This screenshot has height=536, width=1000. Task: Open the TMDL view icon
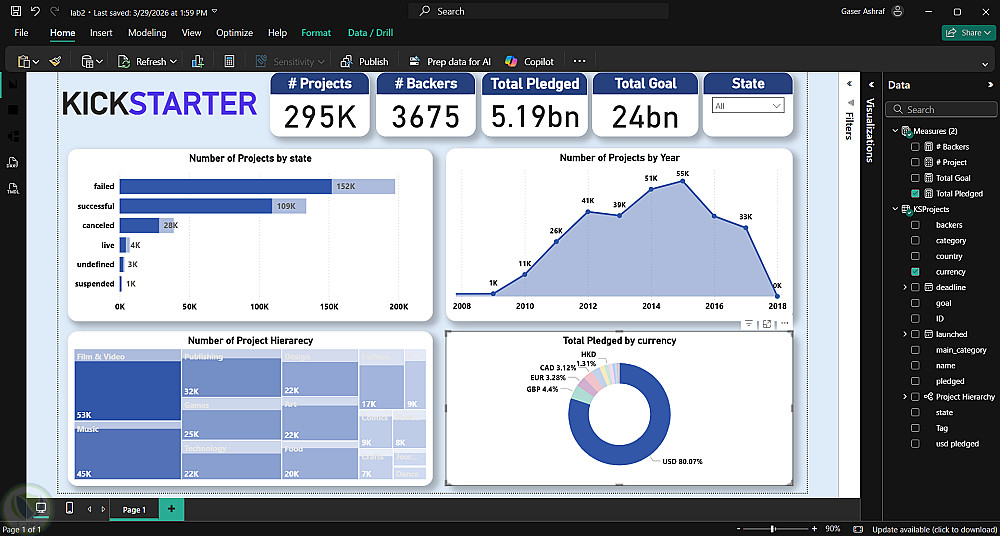[x=13, y=188]
